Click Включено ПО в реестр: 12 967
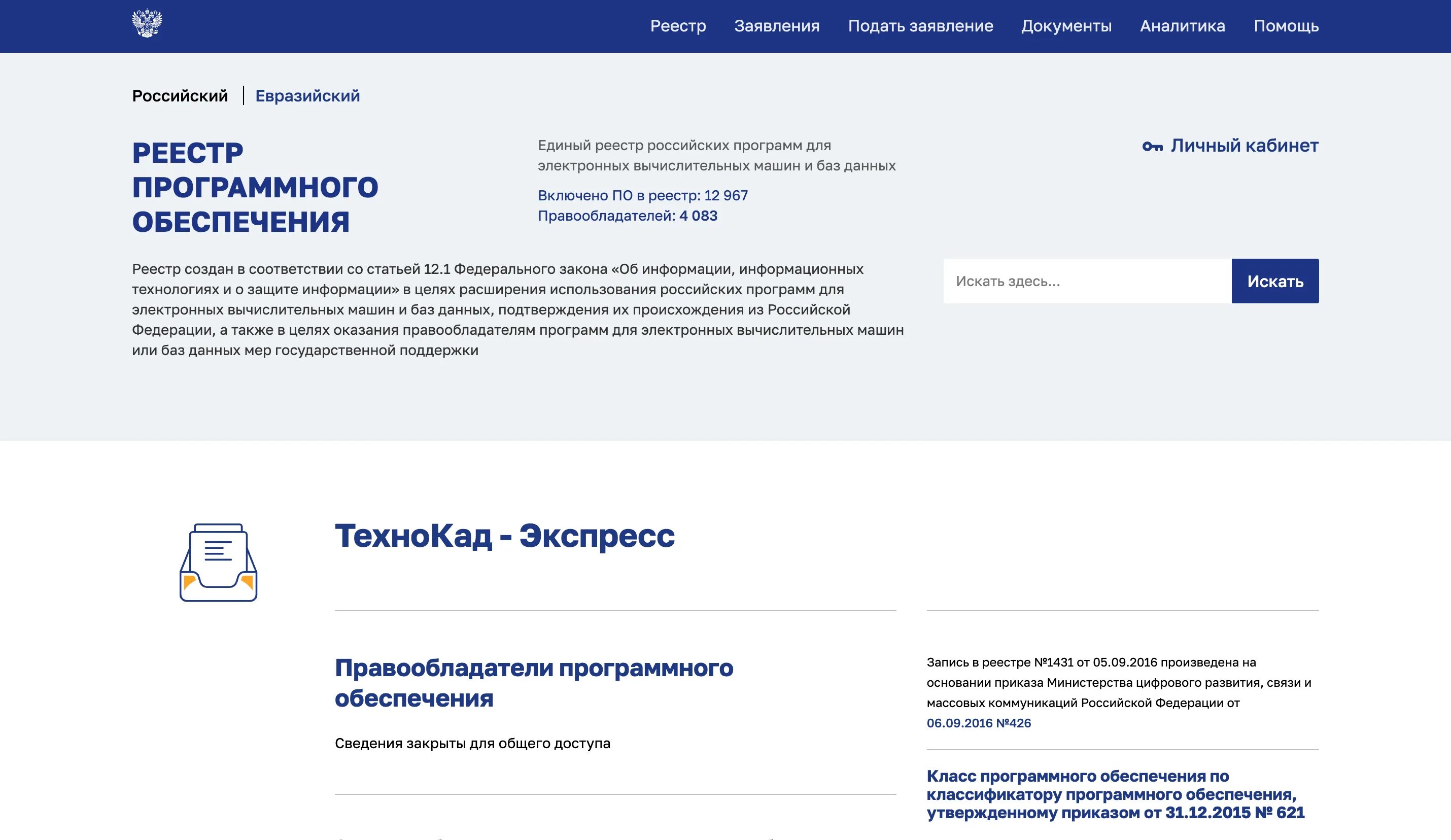1451x840 pixels. (x=643, y=196)
